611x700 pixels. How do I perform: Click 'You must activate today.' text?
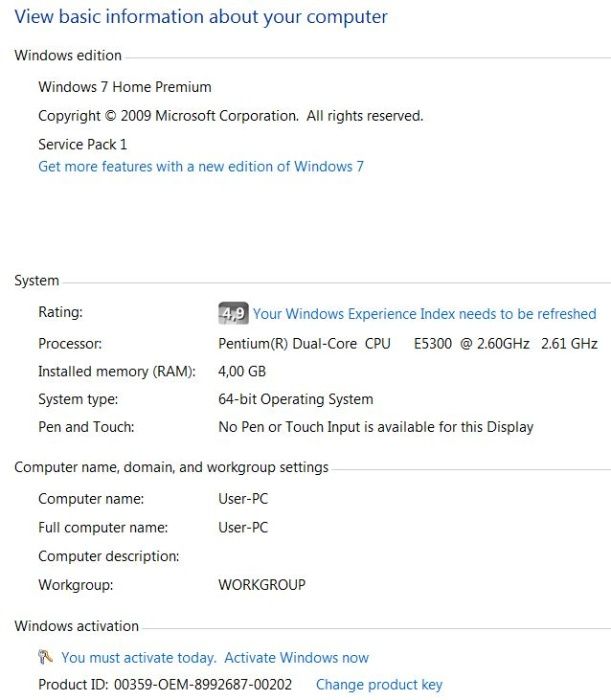coord(139,658)
